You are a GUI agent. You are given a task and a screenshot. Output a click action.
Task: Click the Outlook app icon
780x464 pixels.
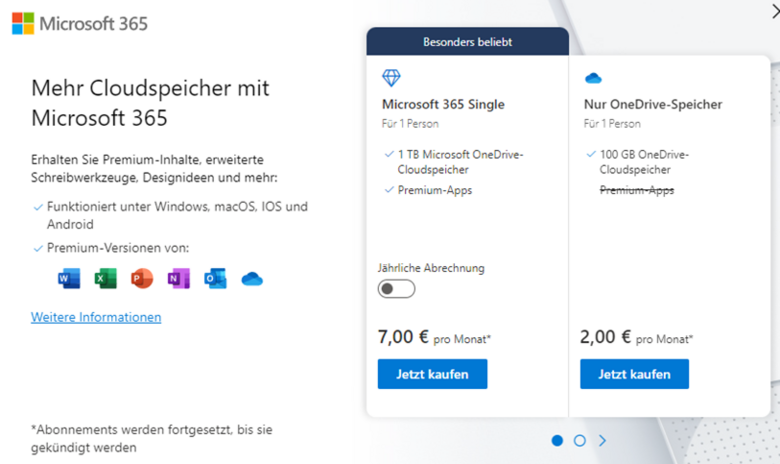(215, 278)
